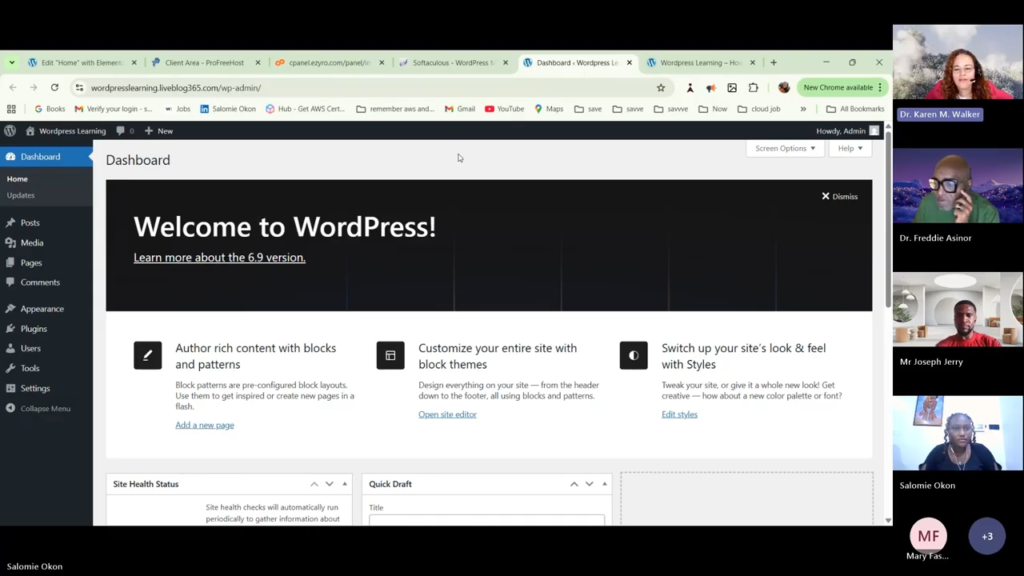Image resolution: width=1024 pixels, height=576 pixels.
Task: Bookmark this page with the star icon
Action: (x=660, y=88)
